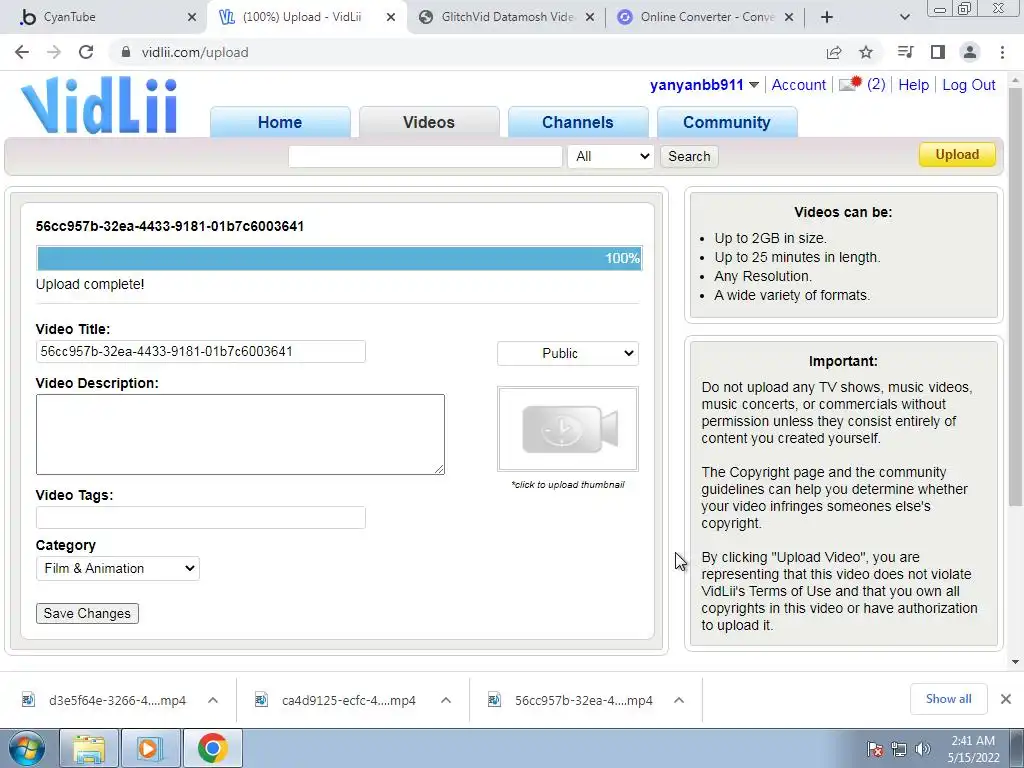
Task: Click the 100% upload progress bar
Action: point(339,258)
